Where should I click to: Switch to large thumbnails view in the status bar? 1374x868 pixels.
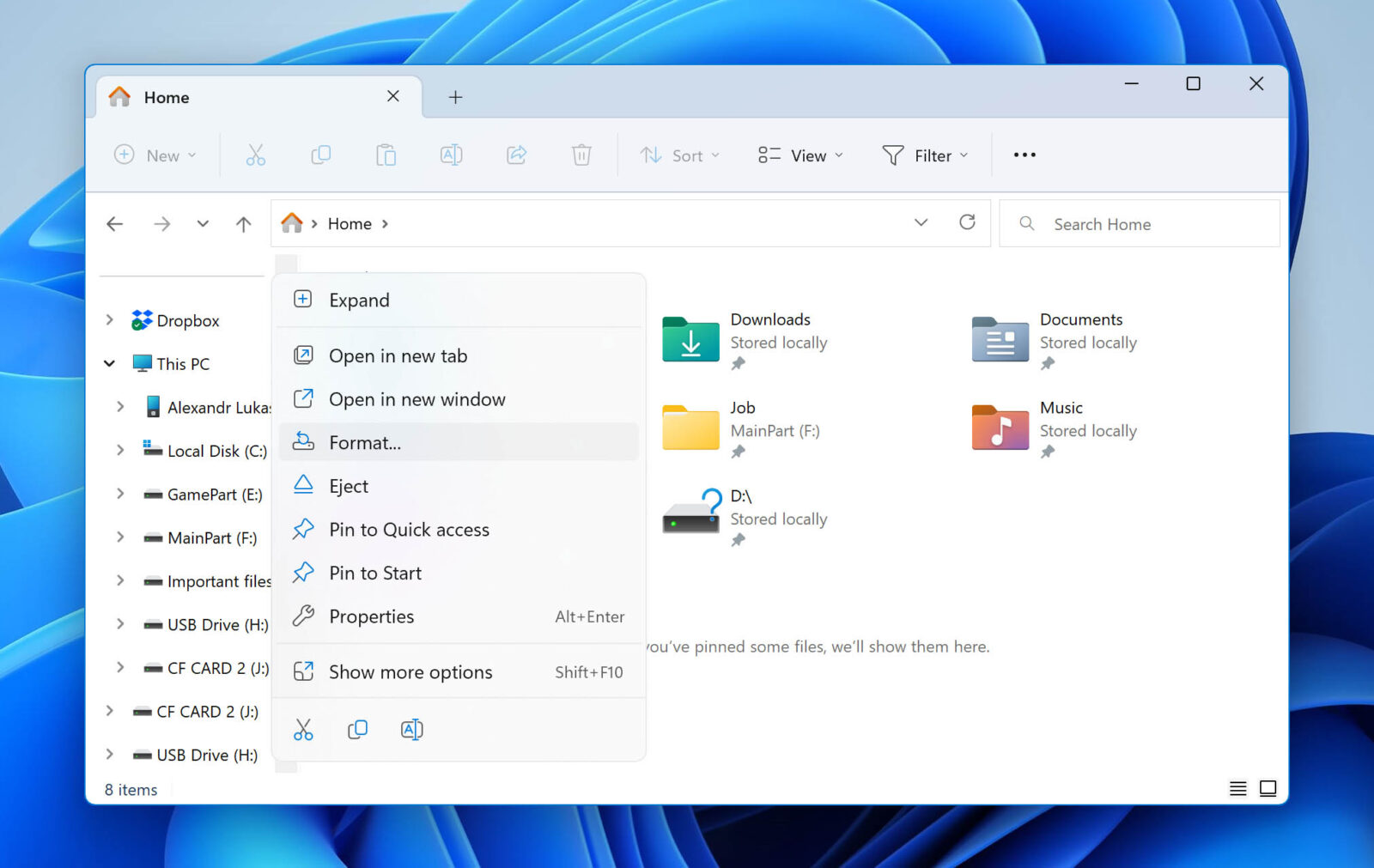tap(1268, 788)
